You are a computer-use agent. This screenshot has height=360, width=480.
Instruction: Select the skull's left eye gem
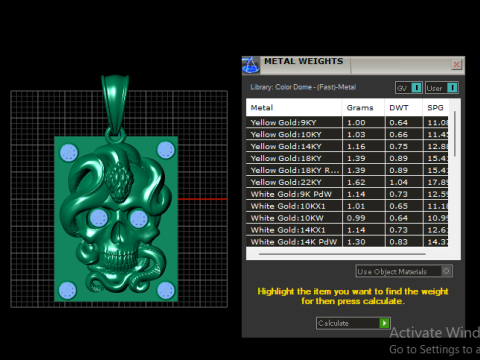tap(99, 218)
